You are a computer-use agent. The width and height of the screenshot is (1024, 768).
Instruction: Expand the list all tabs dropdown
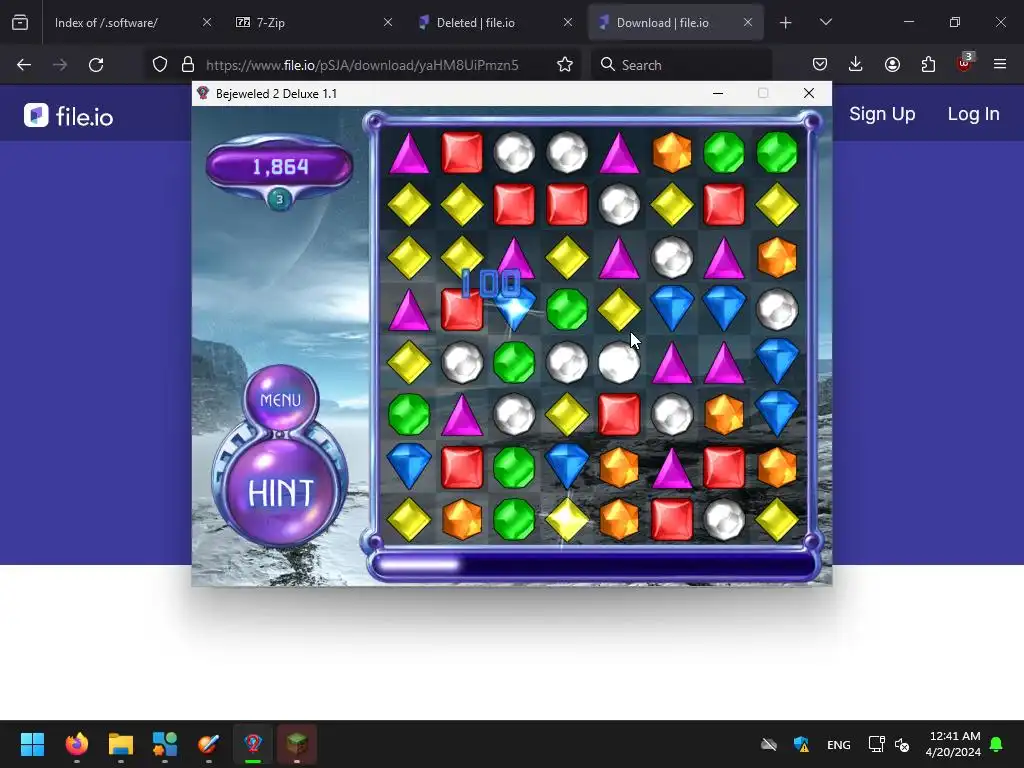pos(825,22)
